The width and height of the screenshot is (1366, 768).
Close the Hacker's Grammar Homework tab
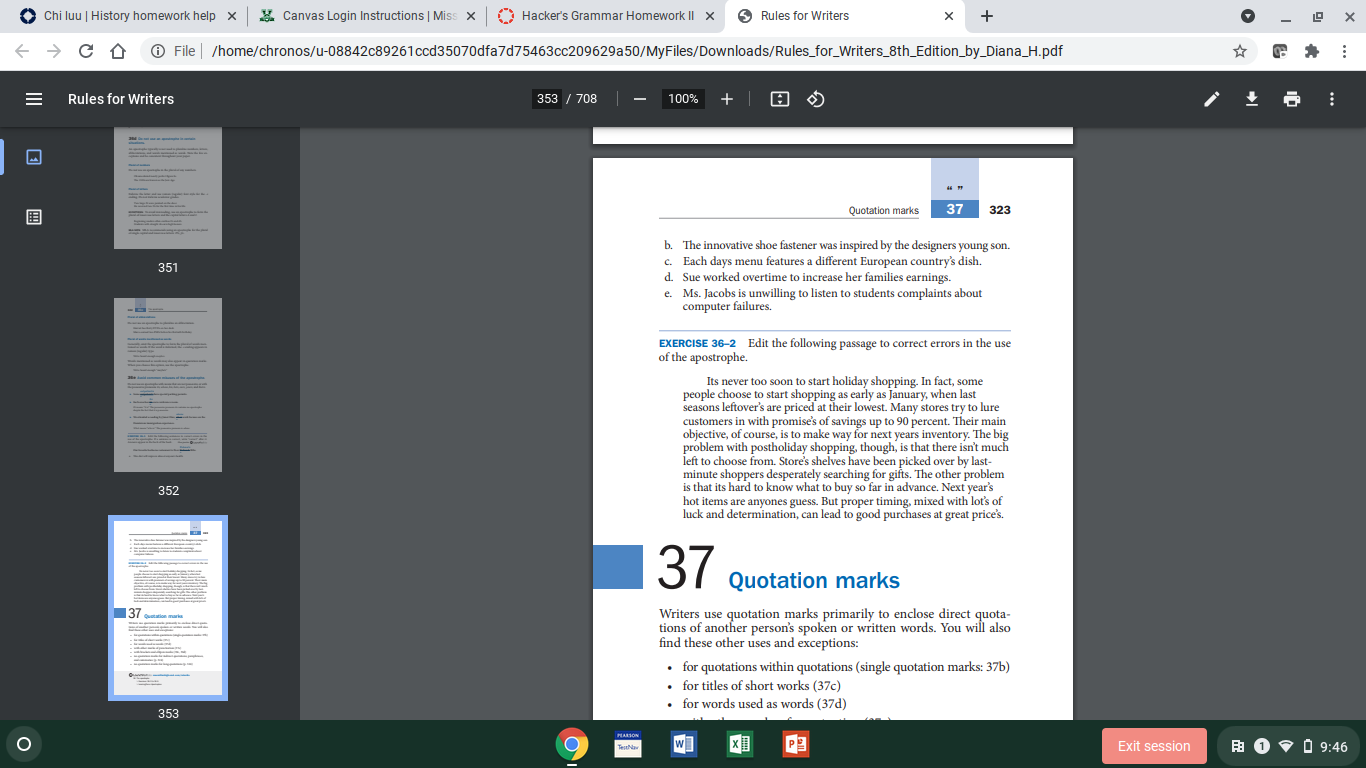click(x=710, y=16)
